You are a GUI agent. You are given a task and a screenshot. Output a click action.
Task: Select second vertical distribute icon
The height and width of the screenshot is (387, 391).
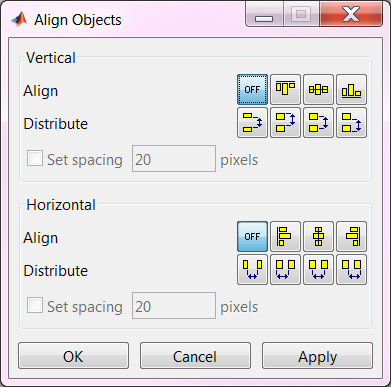(285, 122)
